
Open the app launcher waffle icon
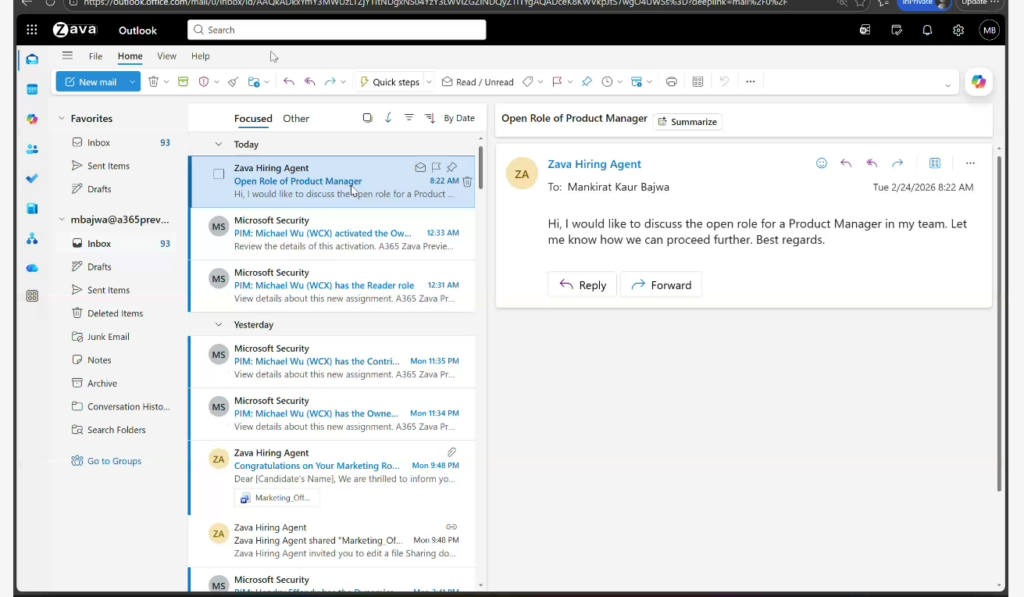[x=32, y=30]
